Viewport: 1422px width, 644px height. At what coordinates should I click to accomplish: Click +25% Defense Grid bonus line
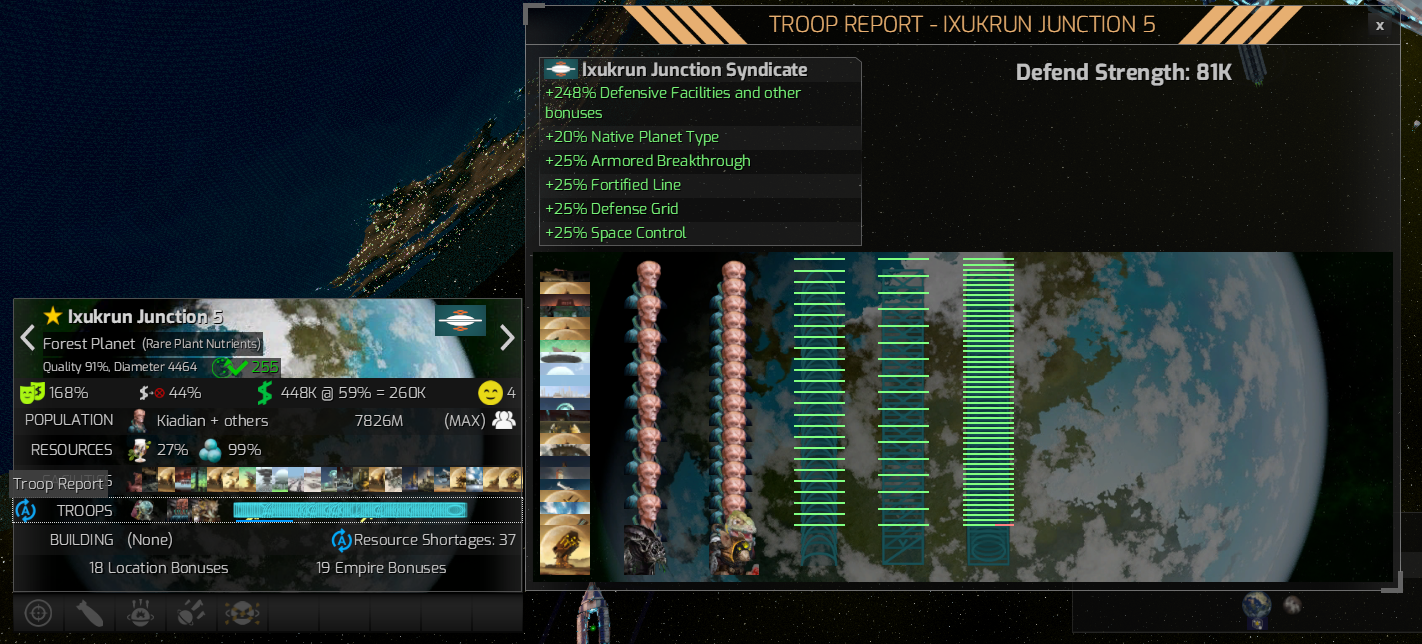[701, 209]
